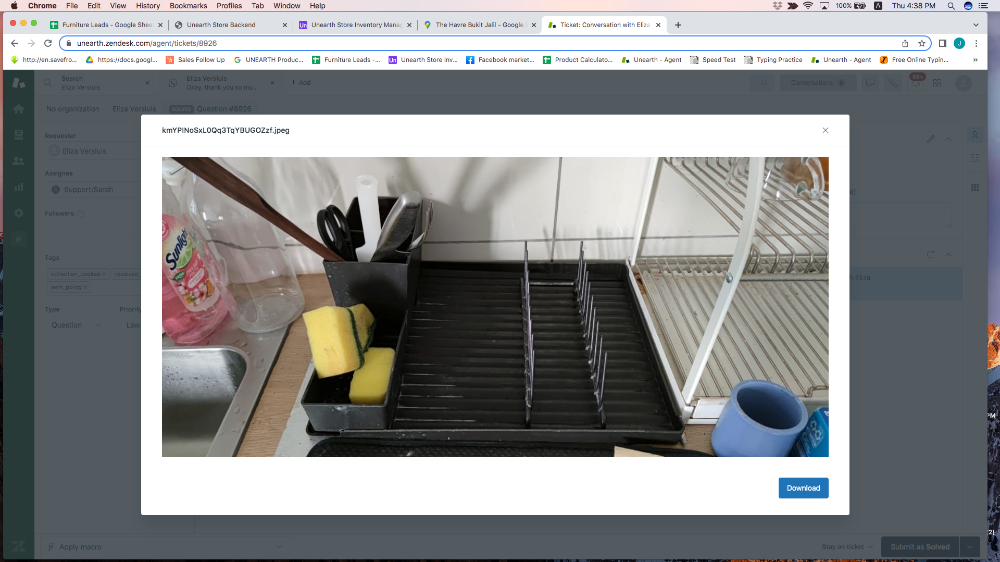Viewport: 1000px width, 562px height.
Task: Open Zendesk apps panel icon
Action: click(x=974, y=188)
